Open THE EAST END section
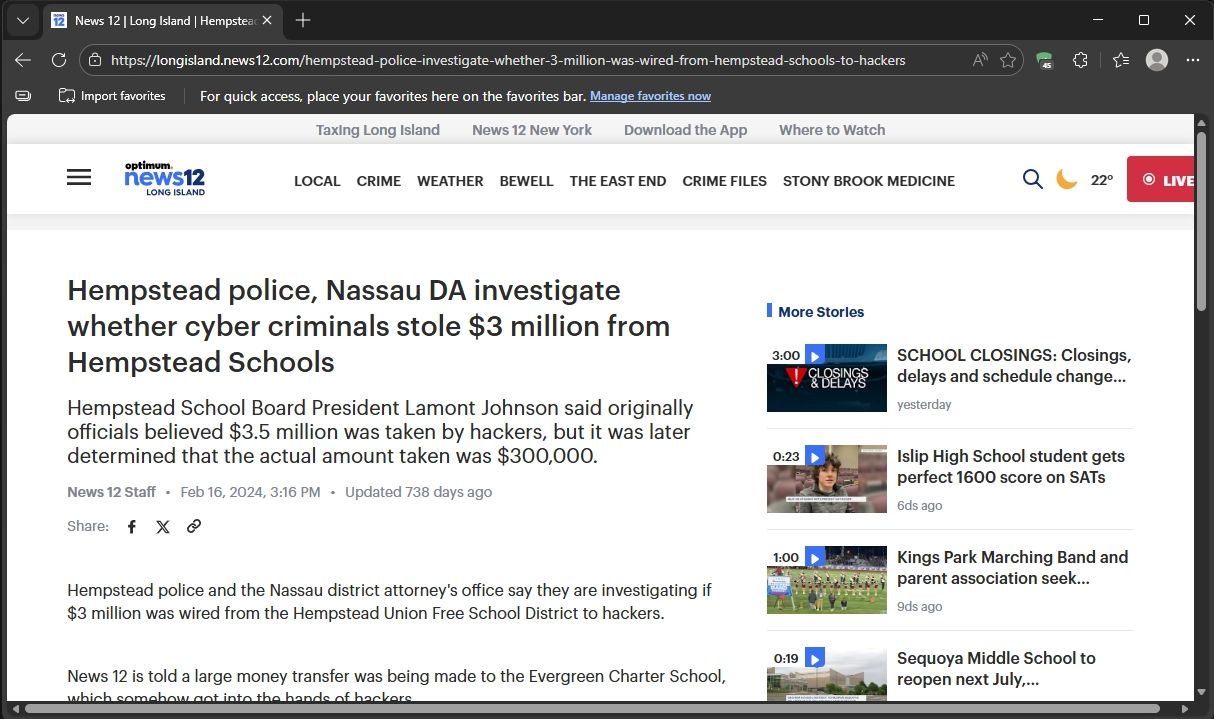This screenshot has width=1214, height=719. click(618, 181)
